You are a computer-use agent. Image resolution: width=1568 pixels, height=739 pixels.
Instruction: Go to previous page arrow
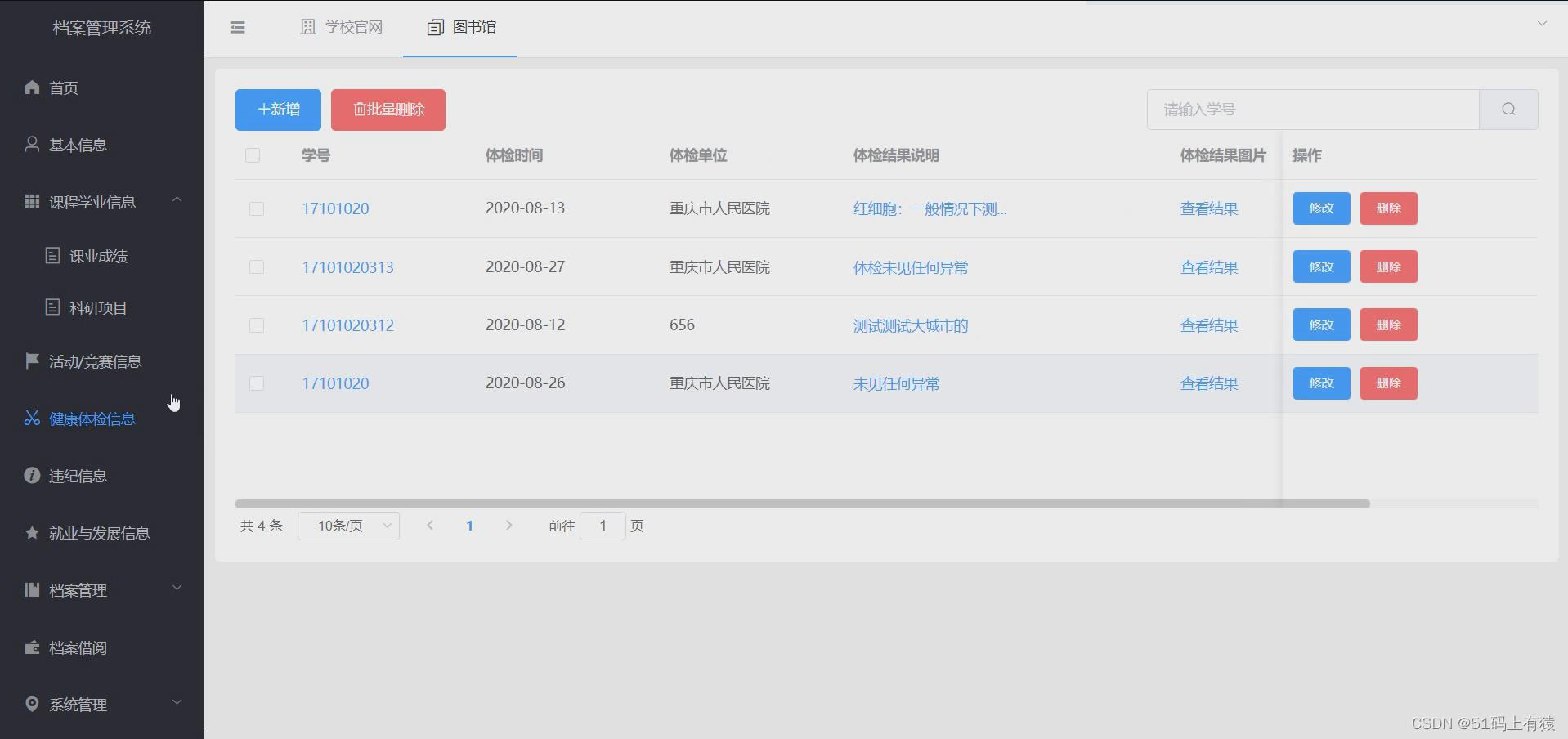430,526
